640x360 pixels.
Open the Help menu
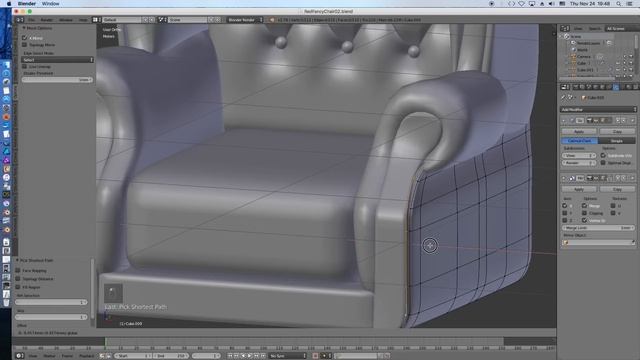click(83, 20)
